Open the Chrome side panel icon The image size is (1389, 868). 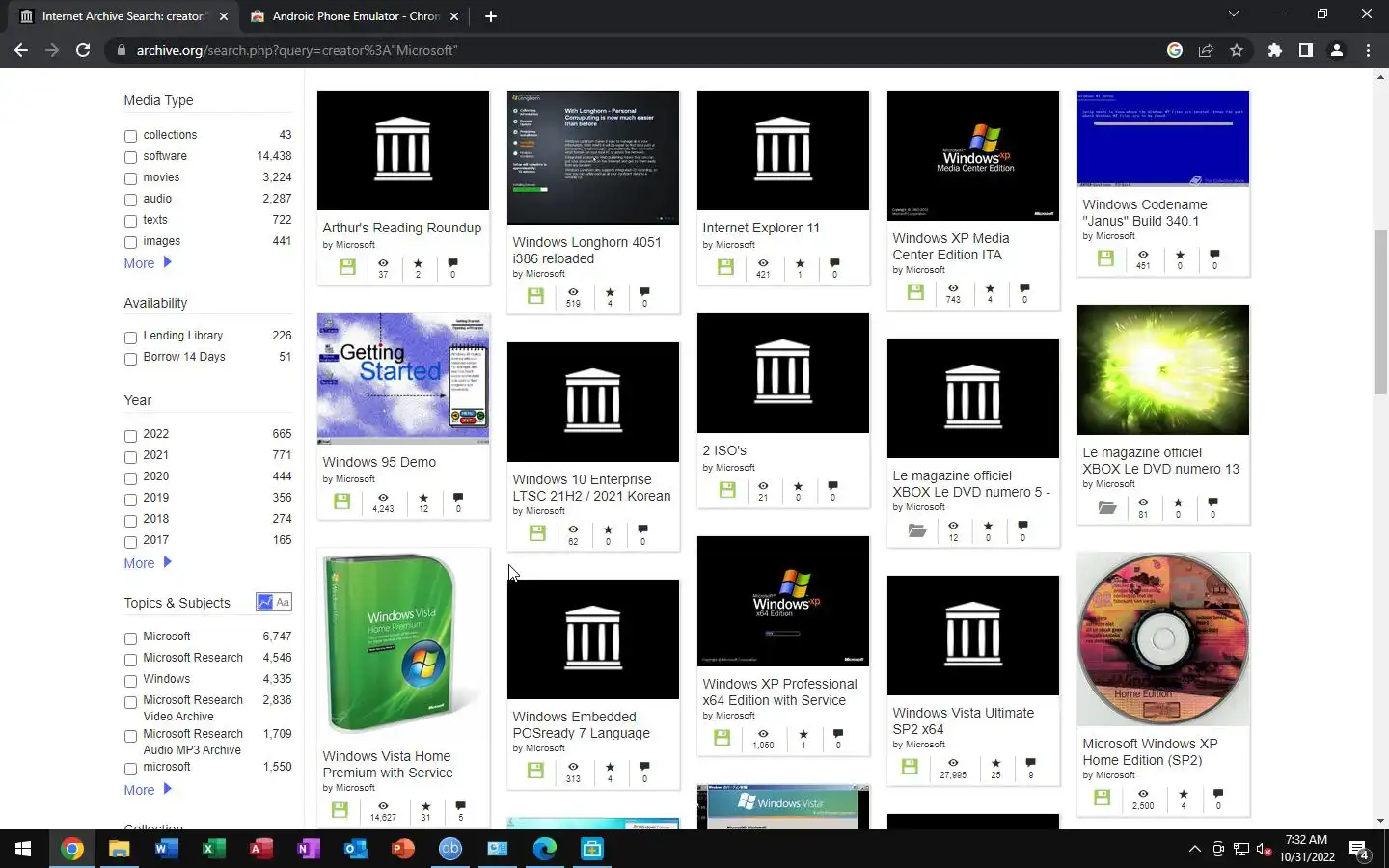(1306, 50)
